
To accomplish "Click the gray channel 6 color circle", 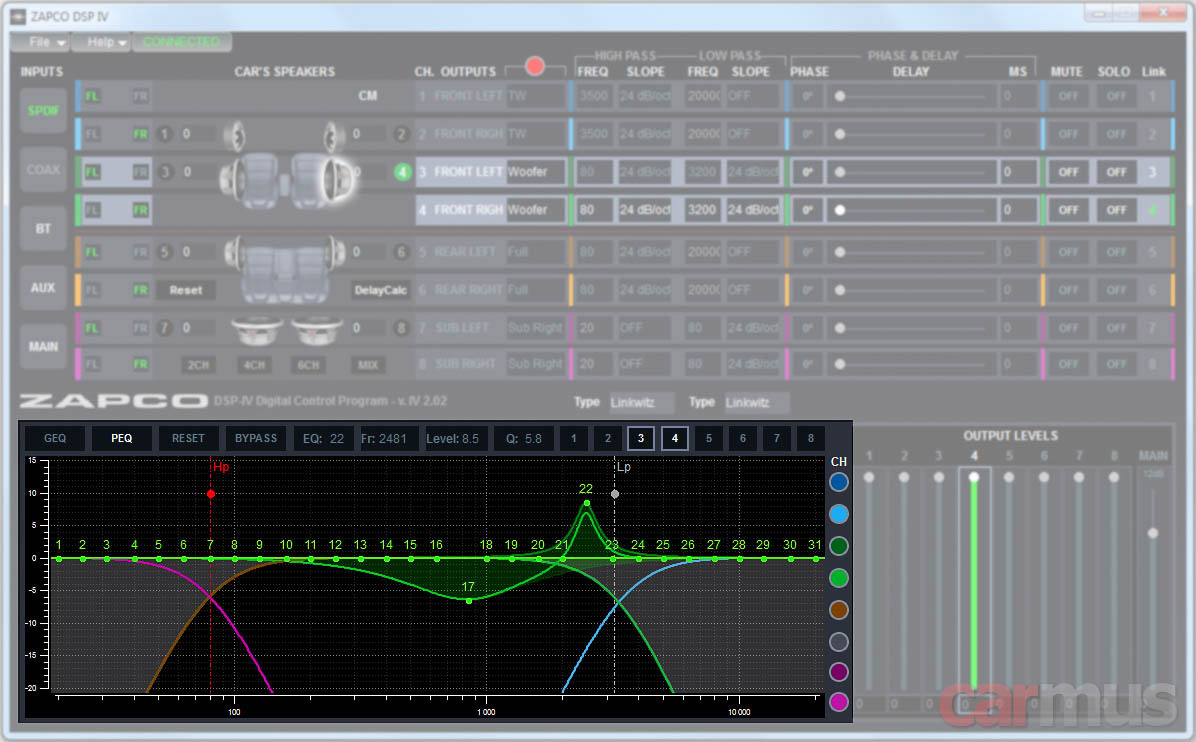I will [838, 642].
